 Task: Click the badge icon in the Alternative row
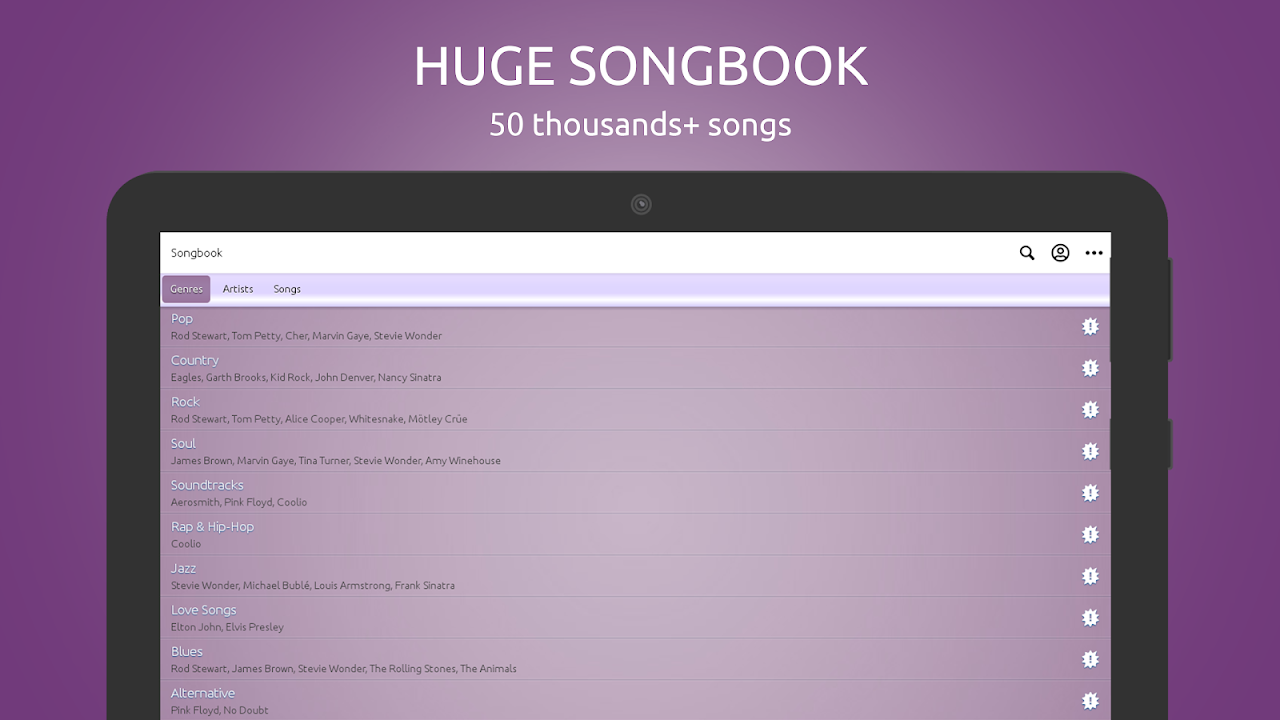click(1090, 701)
